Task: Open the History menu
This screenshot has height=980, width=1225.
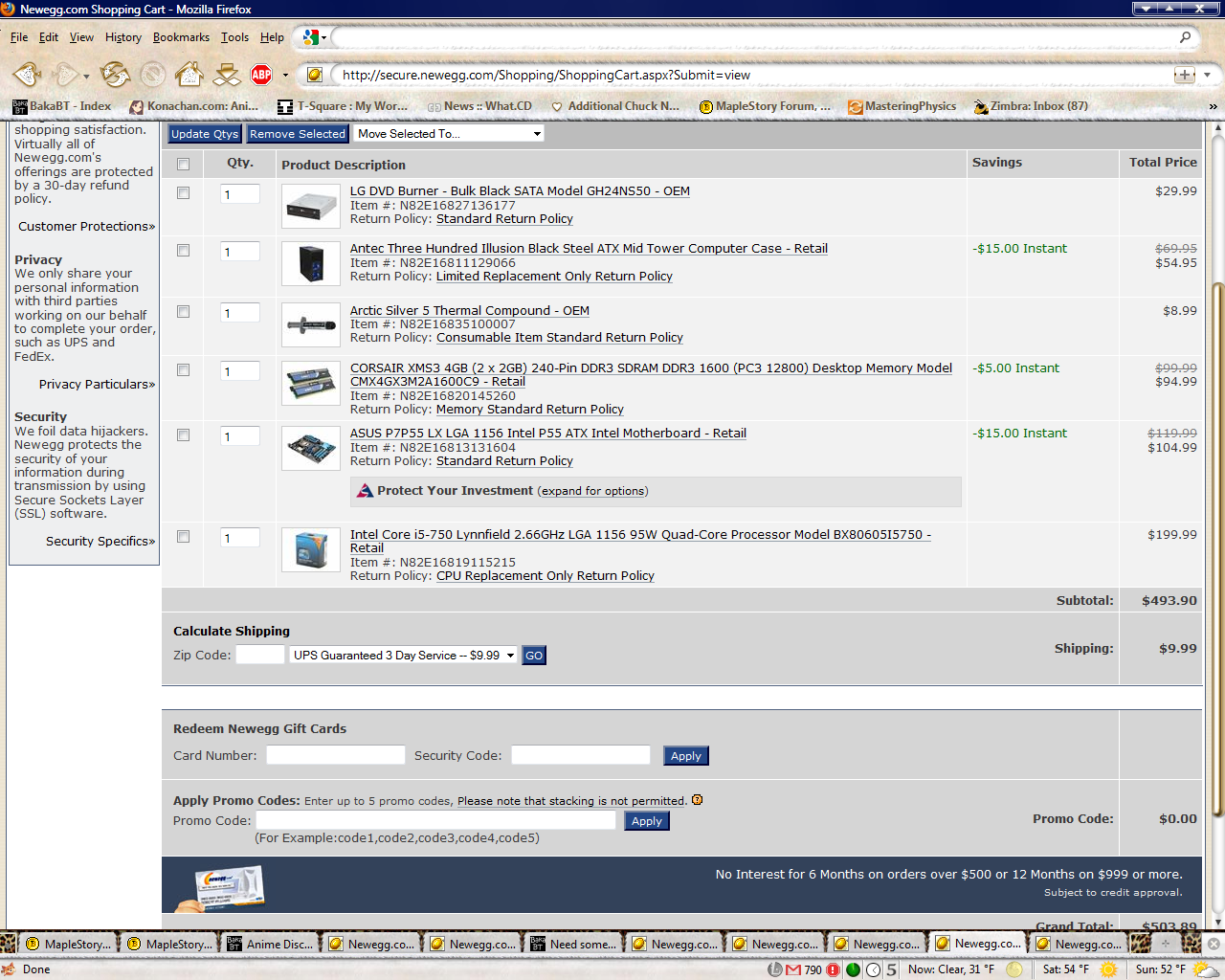Action: coord(123,37)
